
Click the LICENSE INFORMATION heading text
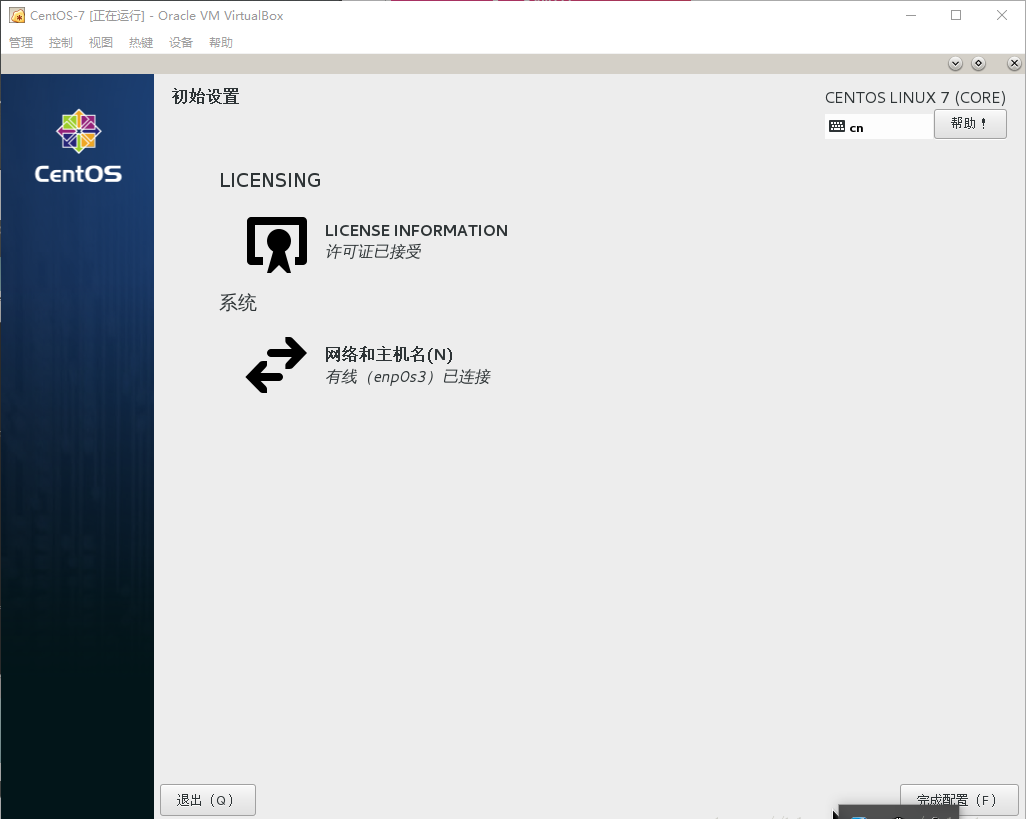click(x=416, y=230)
